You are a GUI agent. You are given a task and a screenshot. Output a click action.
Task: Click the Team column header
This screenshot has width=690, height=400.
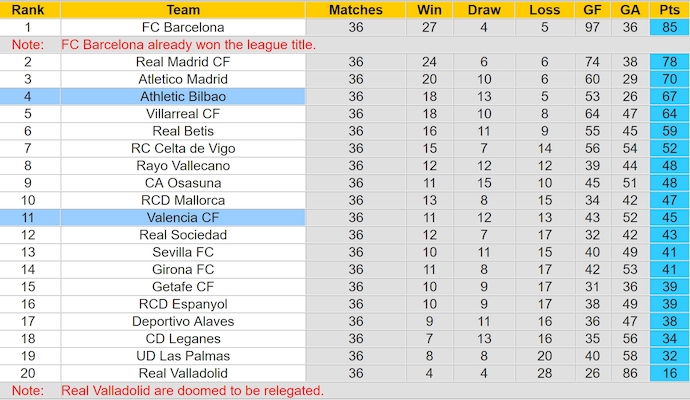point(183,10)
